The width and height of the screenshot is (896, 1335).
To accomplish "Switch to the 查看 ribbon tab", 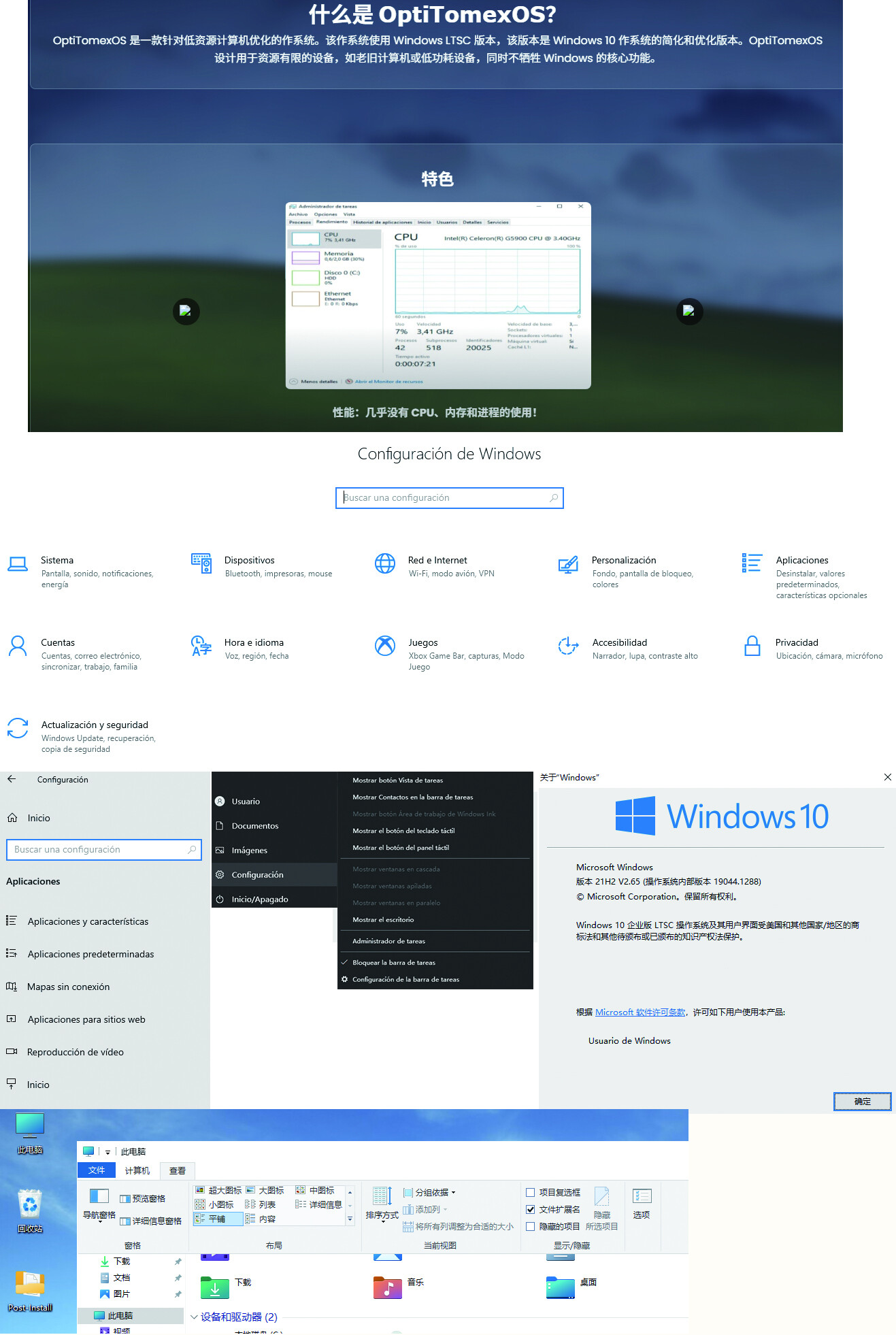I will click(x=178, y=1170).
